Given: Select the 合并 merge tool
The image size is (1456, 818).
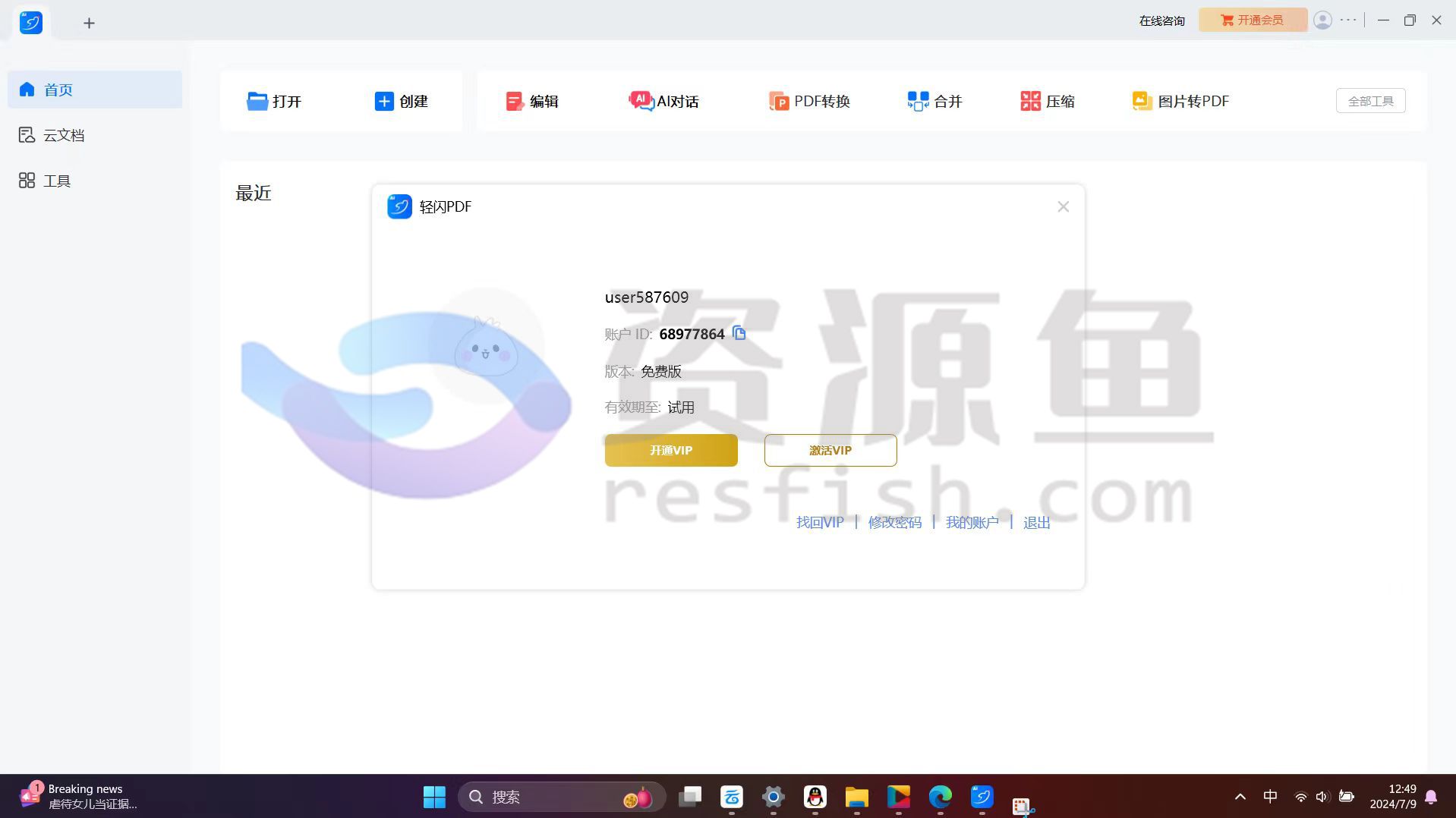Looking at the screenshot, I should click(x=934, y=101).
